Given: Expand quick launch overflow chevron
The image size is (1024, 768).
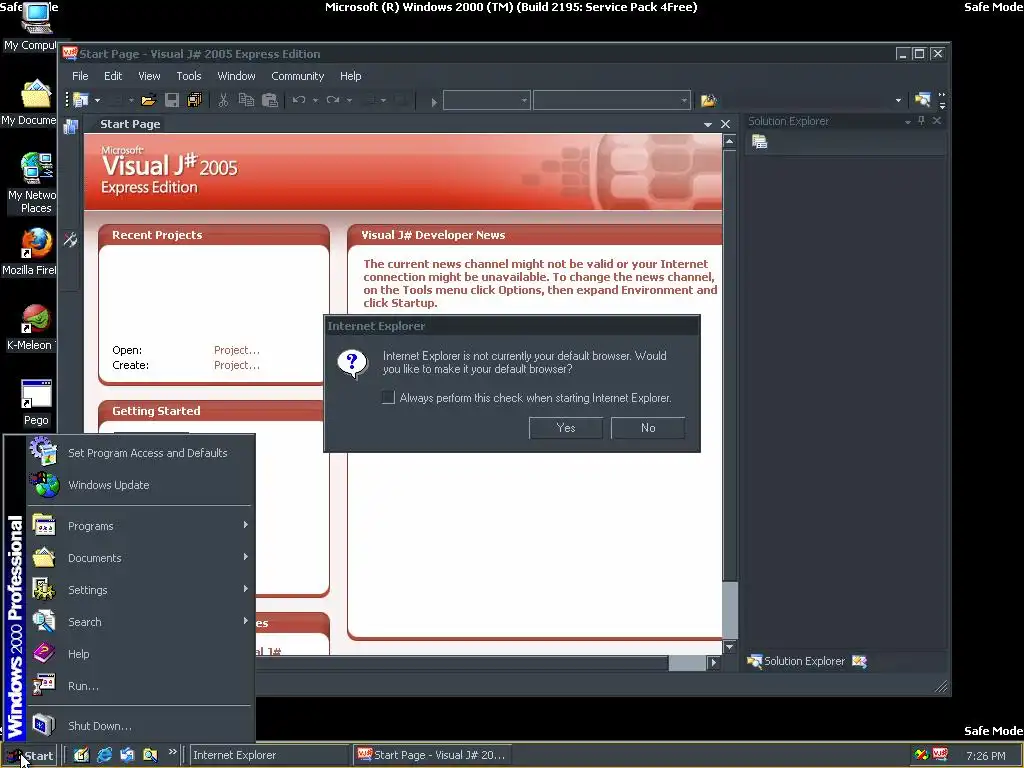Looking at the screenshot, I should click(x=172, y=752).
